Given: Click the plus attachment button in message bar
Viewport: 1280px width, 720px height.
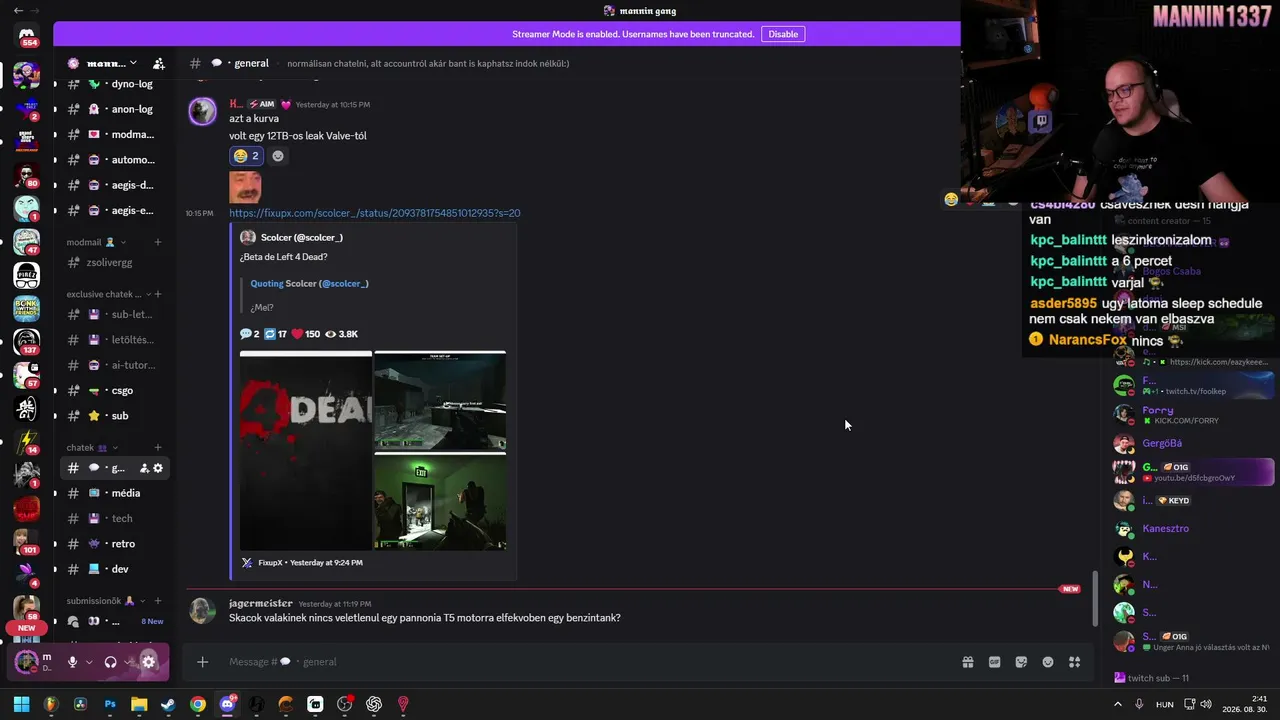Looking at the screenshot, I should 202,662.
